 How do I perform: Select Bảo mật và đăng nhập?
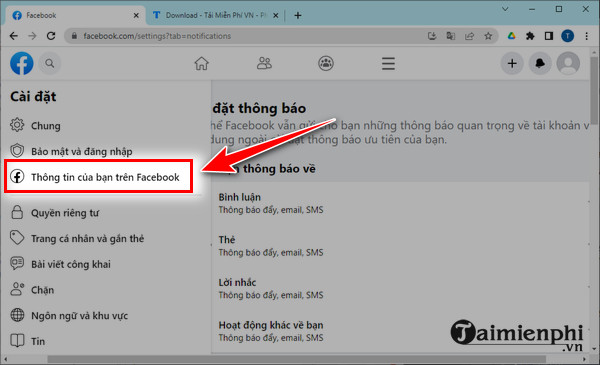[x=71, y=151]
